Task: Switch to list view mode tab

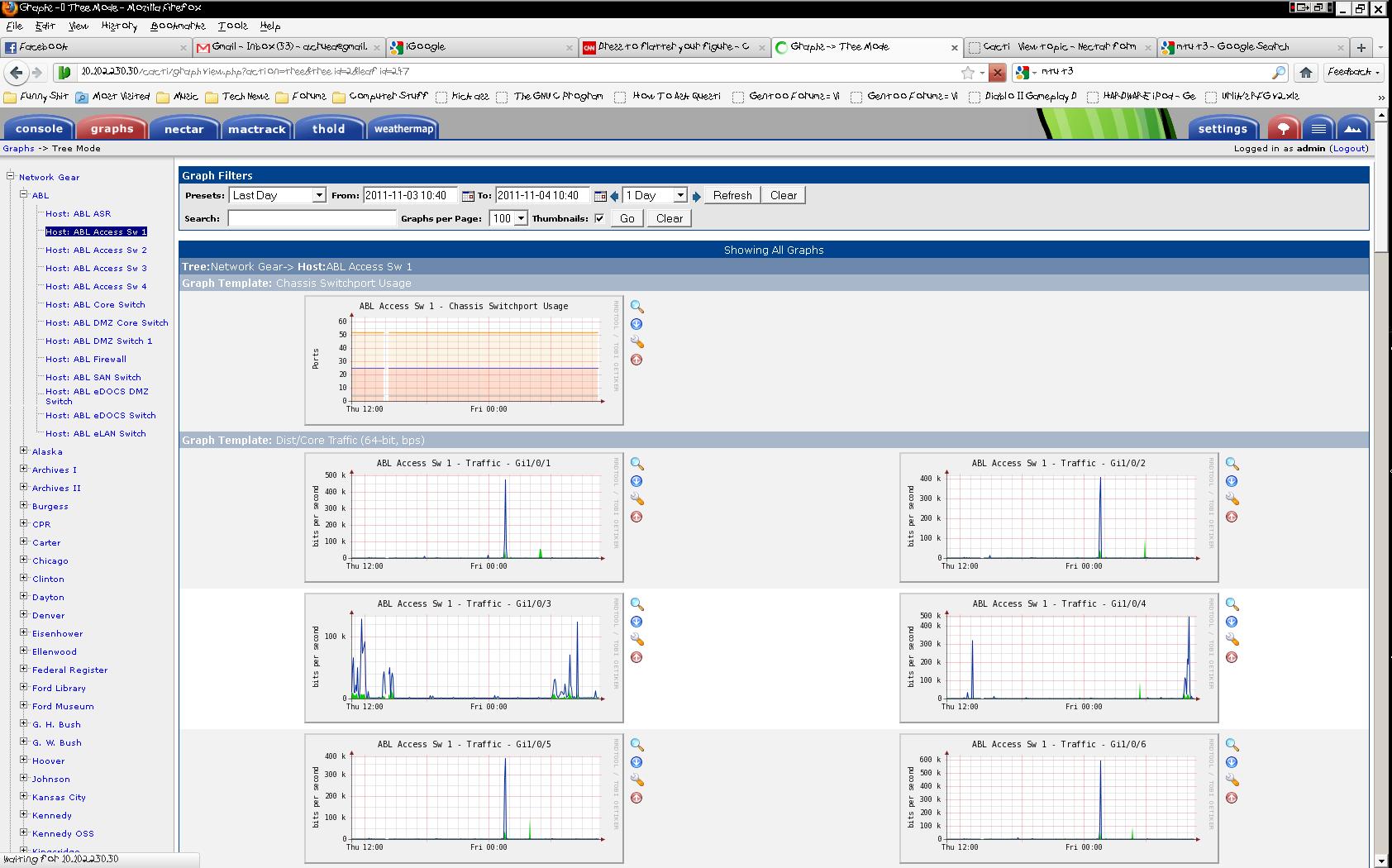Action: (x=1318, y=128)
